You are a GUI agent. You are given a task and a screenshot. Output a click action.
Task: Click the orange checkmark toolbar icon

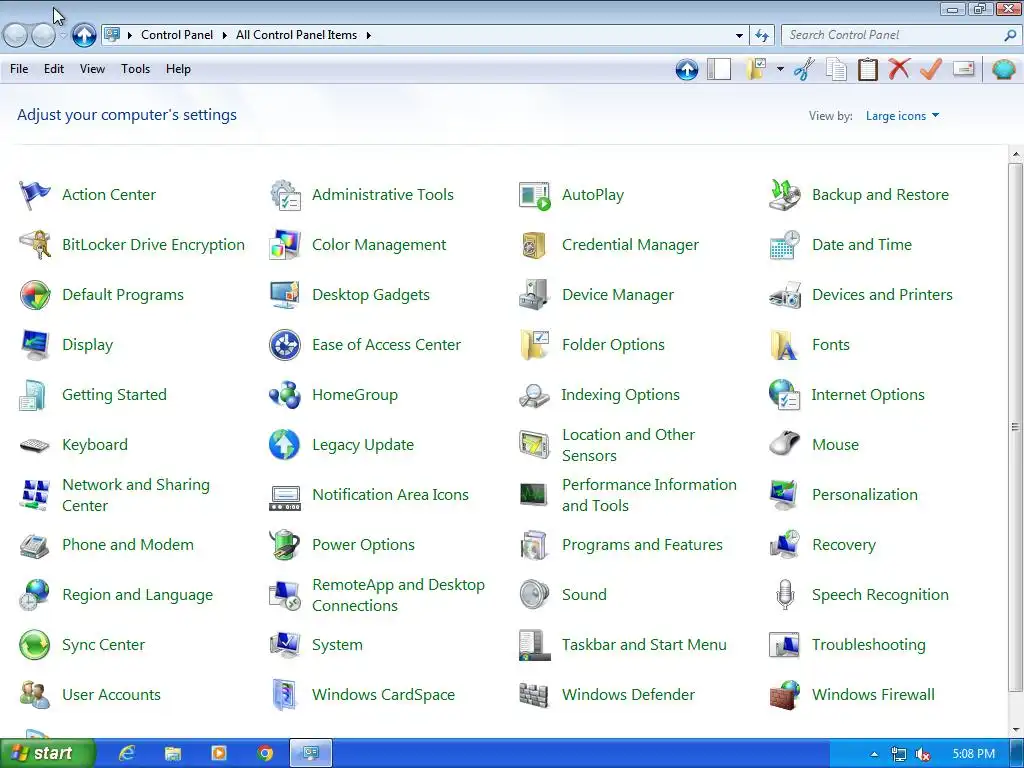931,69
